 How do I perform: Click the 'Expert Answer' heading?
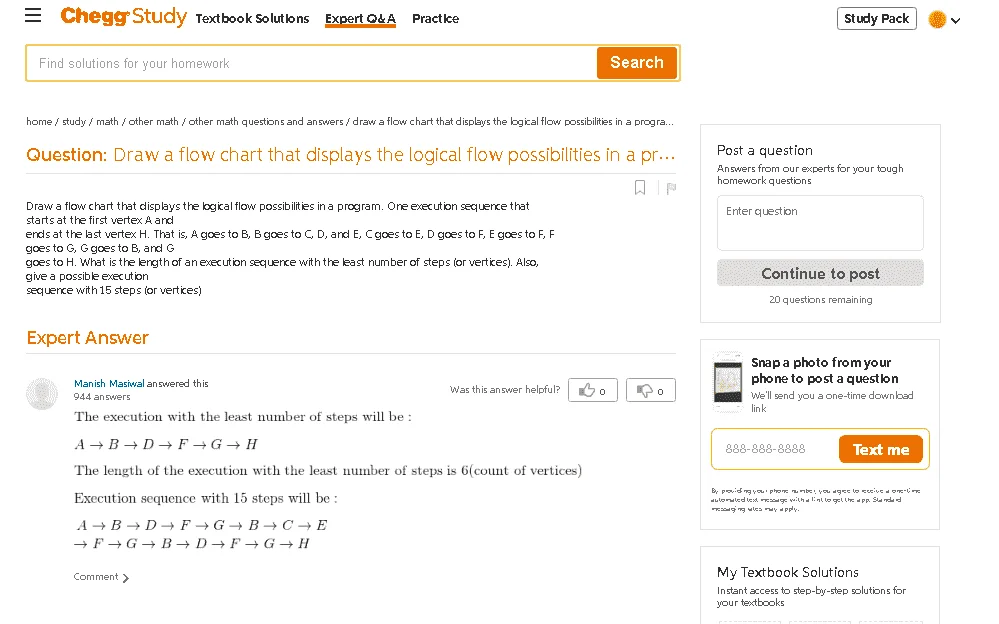(x=87, y=338)
